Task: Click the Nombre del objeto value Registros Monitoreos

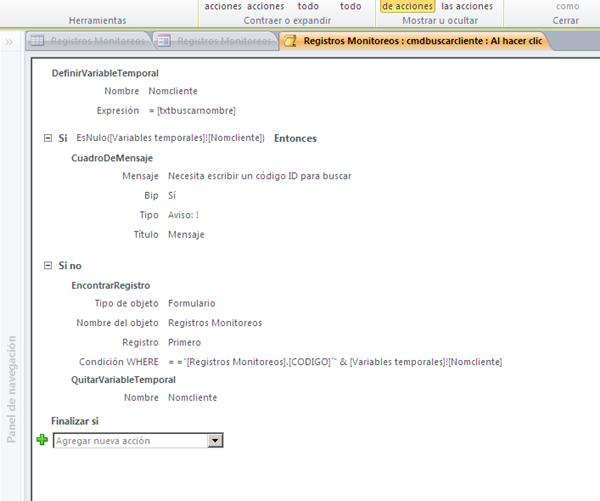Action: pos(215,323)
